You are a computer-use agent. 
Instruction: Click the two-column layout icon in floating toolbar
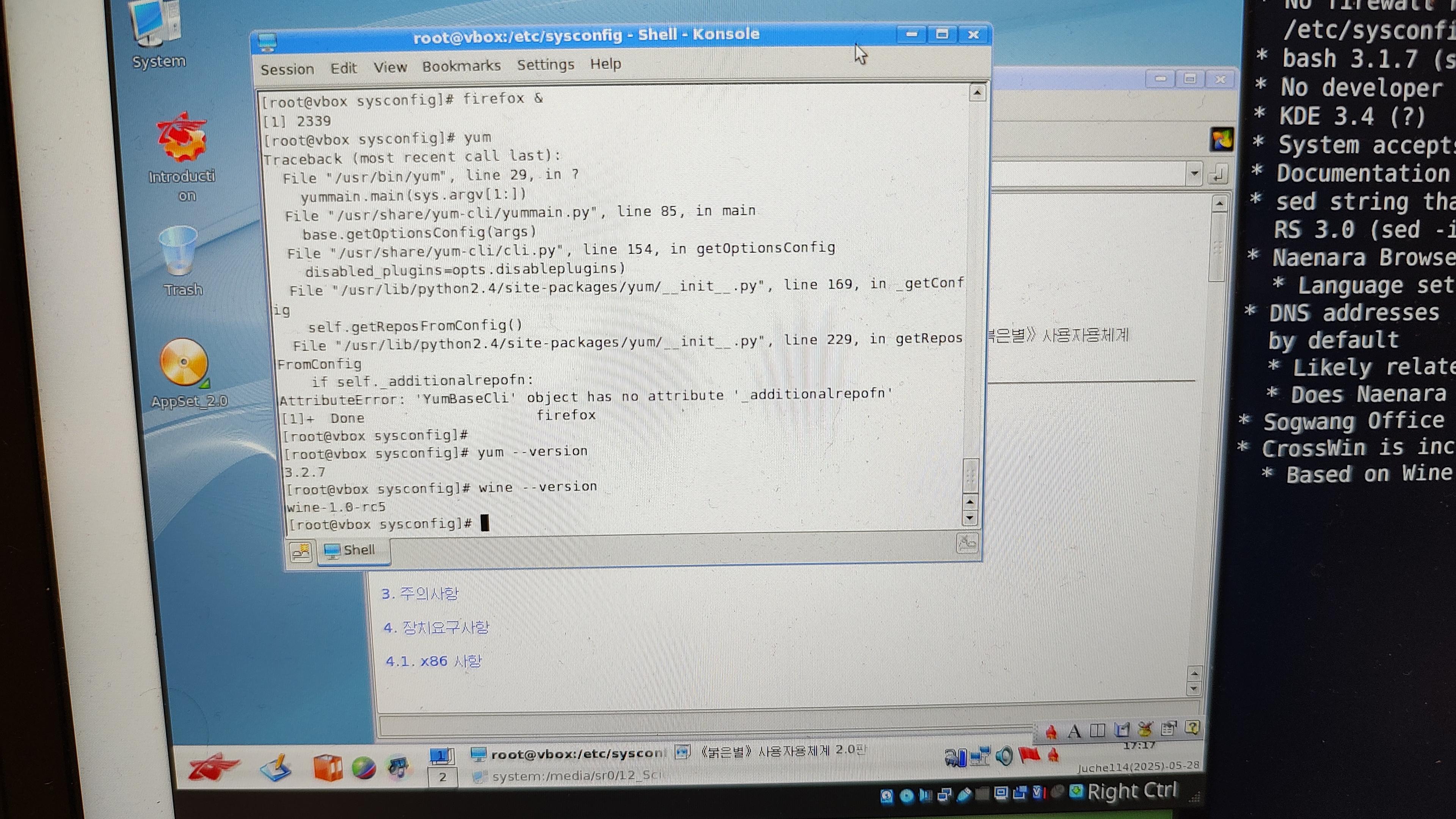pyautogui.click(x=1097, y=731)
